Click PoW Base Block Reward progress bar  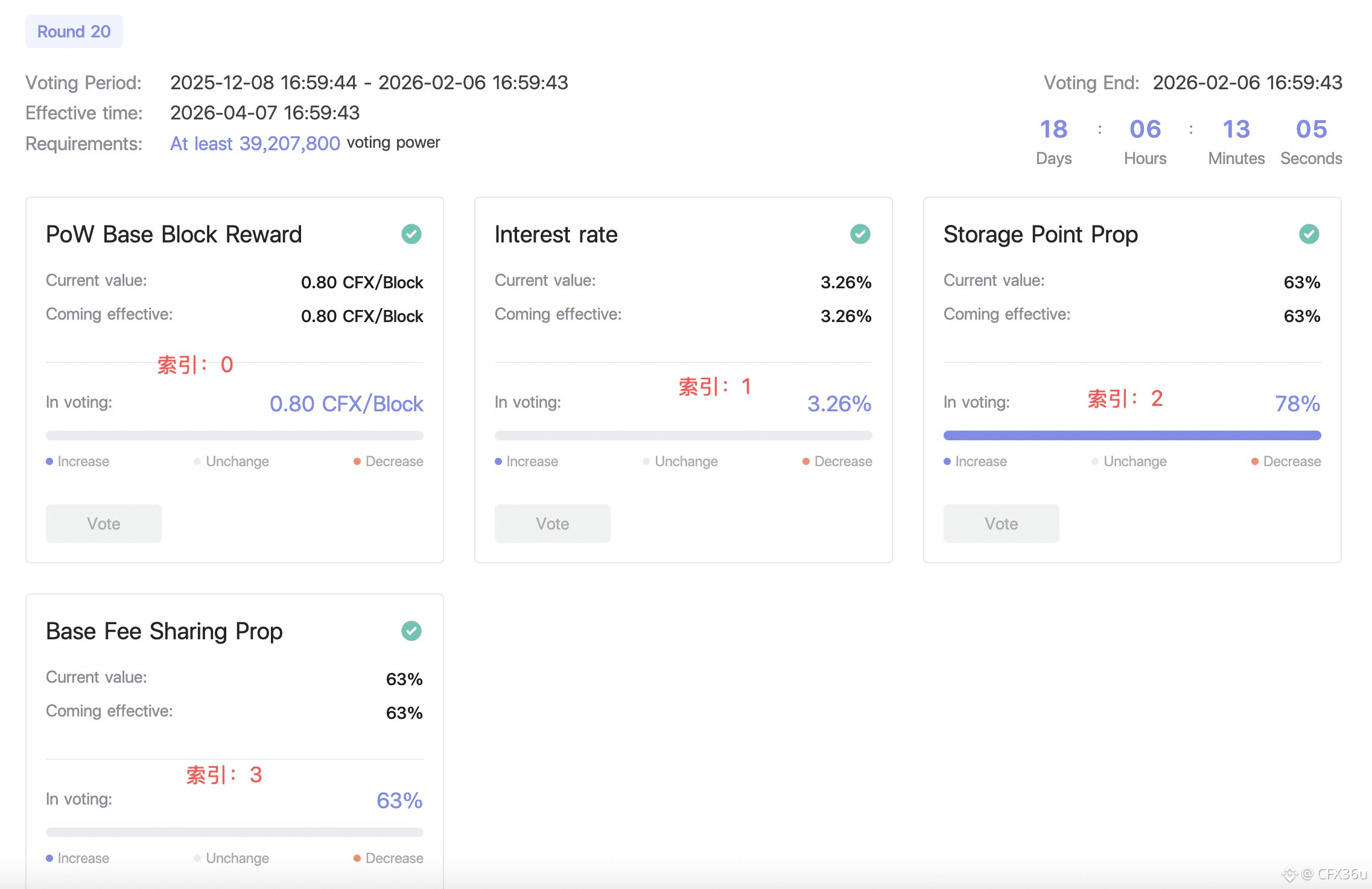234,435
